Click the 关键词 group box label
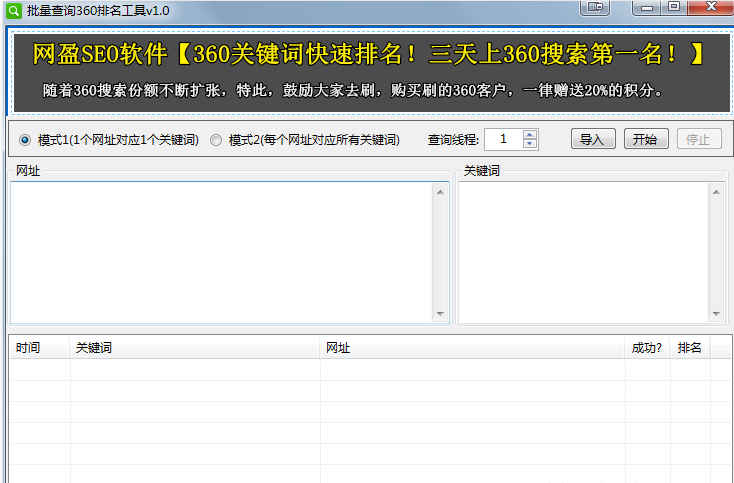The height and width of the screenshot is (483, 734). coord(482,171)
